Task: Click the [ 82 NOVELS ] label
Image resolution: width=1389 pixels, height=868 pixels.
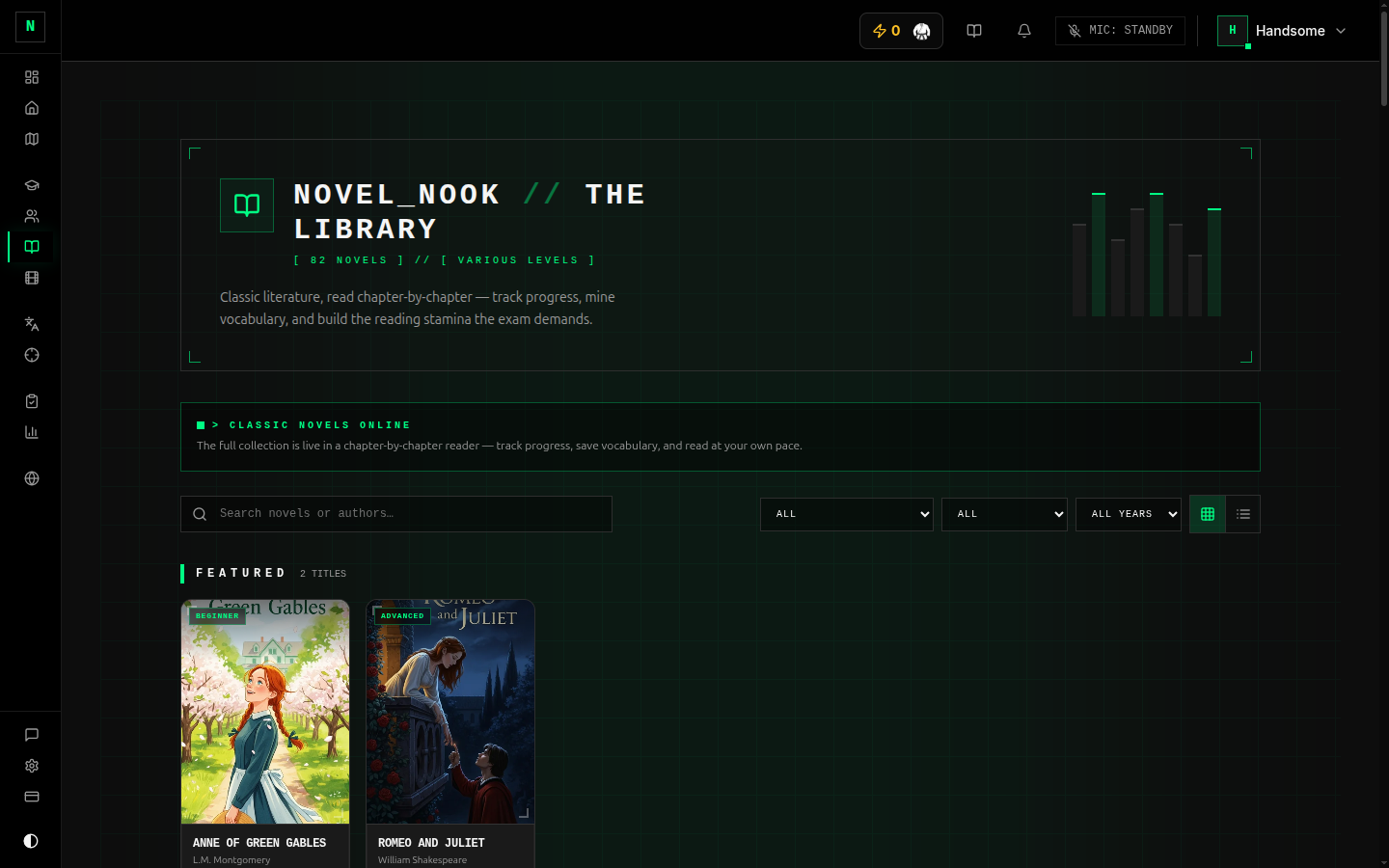Action: [x=349, y=260]
